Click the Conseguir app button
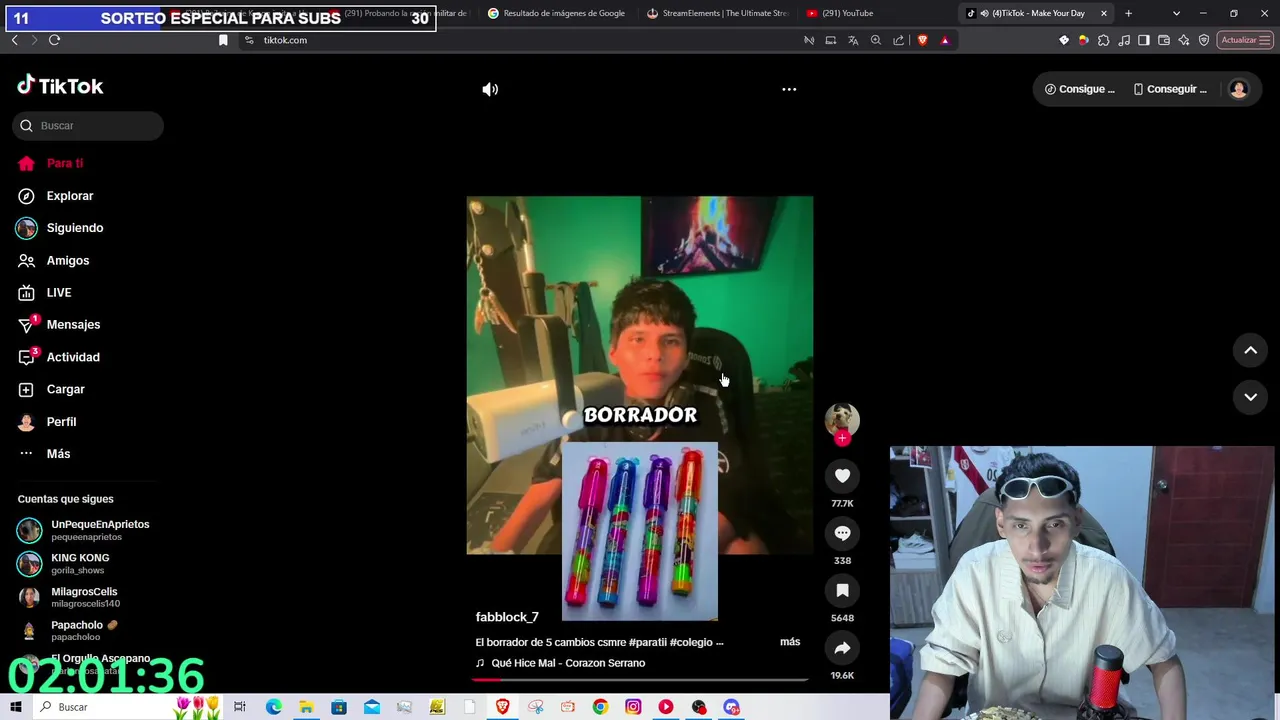 1170,89
